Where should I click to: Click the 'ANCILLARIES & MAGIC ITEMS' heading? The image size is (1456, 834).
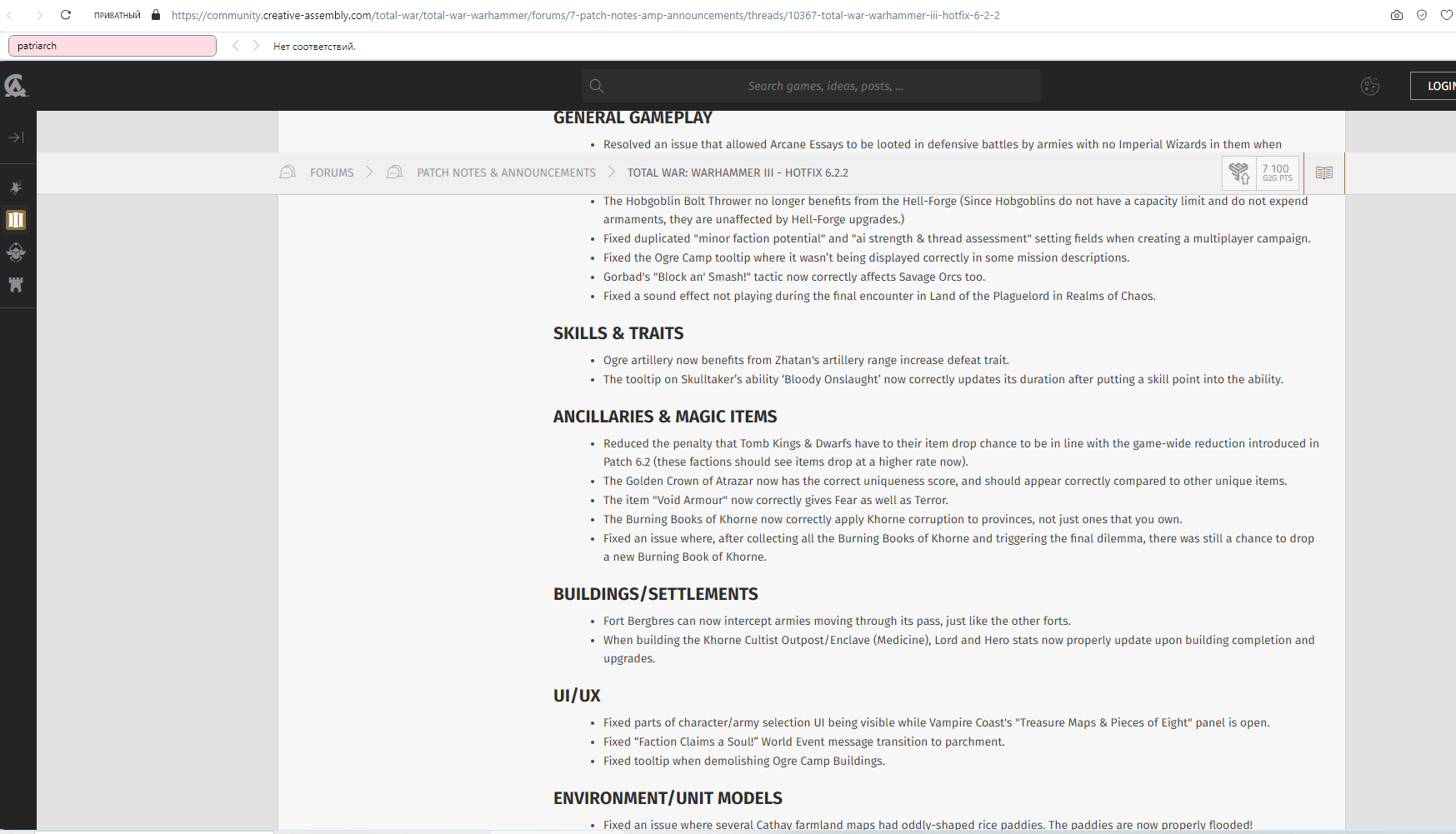pyautogui.click(x=665, y=417)
